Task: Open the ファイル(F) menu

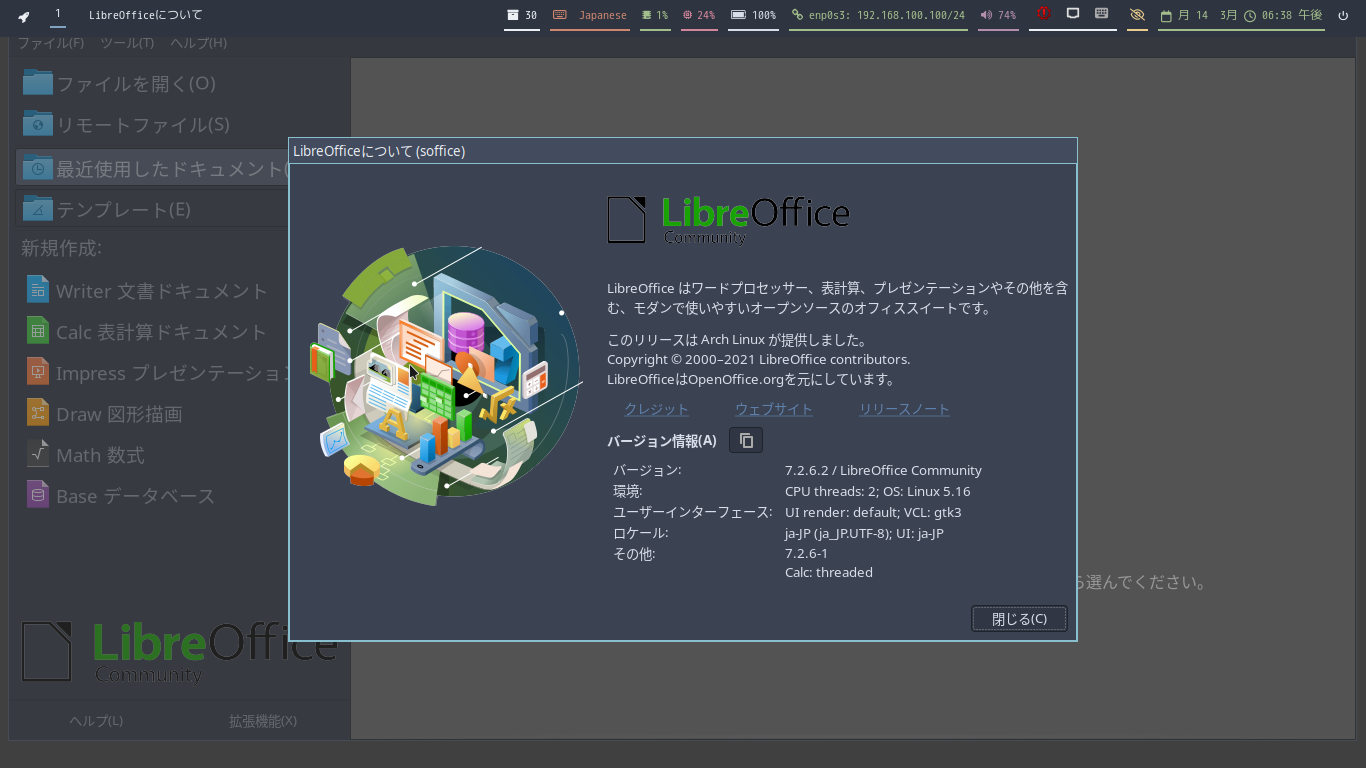Action: (50, 43)
